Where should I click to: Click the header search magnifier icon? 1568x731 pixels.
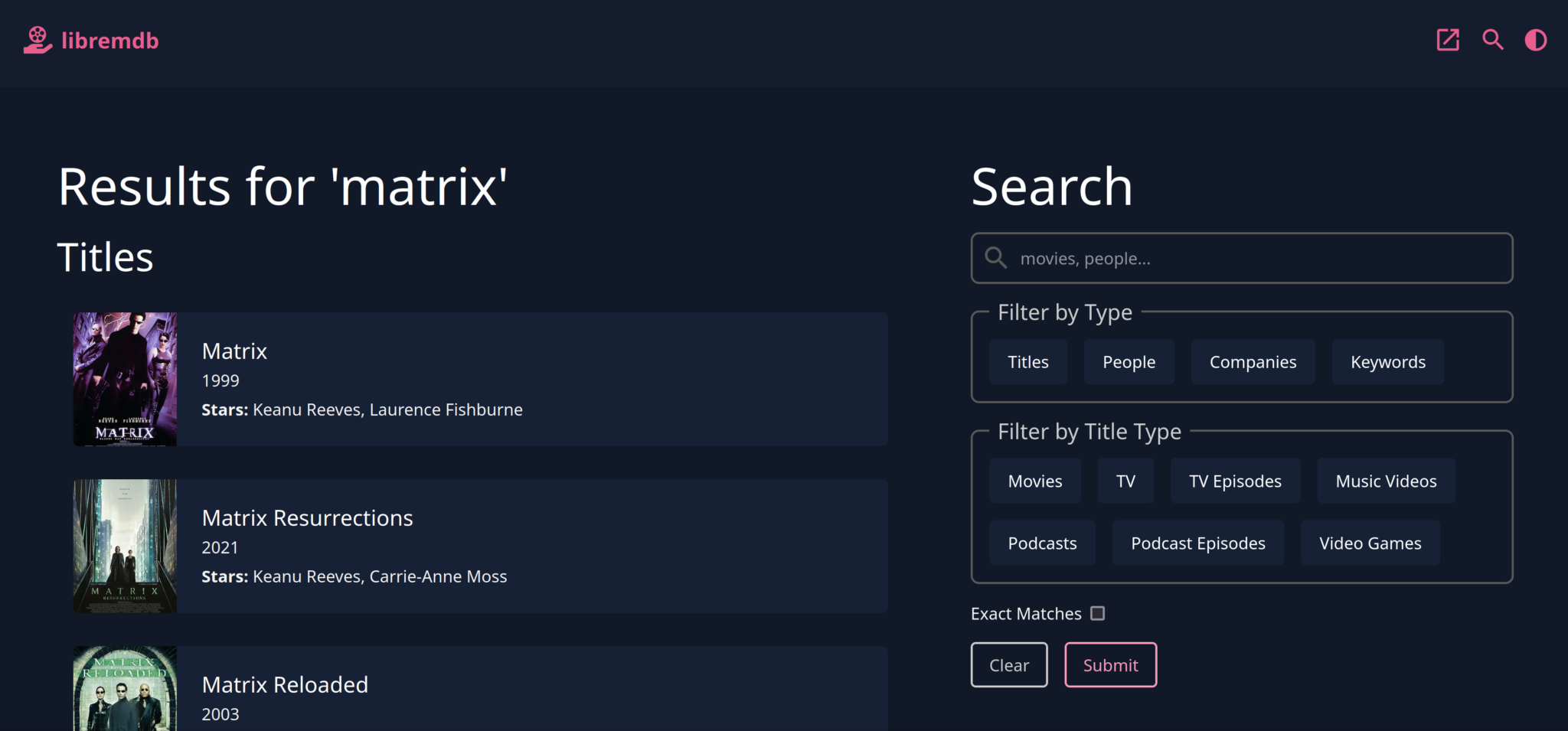point(1492,40)
